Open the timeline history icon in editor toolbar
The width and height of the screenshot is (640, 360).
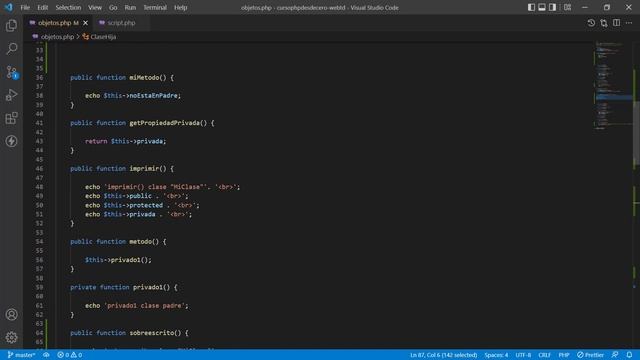(x=591, y=23)
